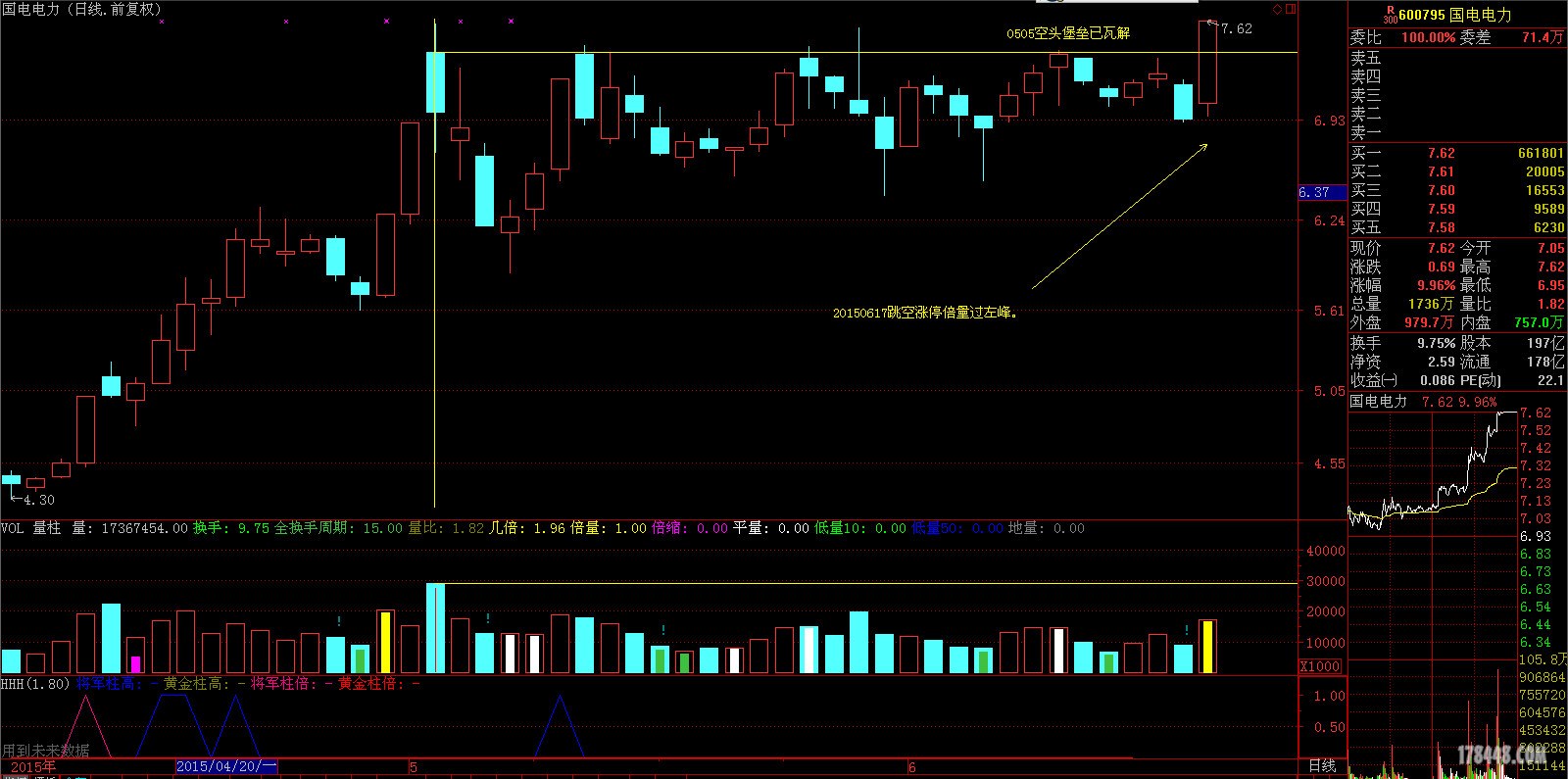Open the rightmost purple info marker above chart
The height and width of the screenshot is (779, 1568).
512,21
